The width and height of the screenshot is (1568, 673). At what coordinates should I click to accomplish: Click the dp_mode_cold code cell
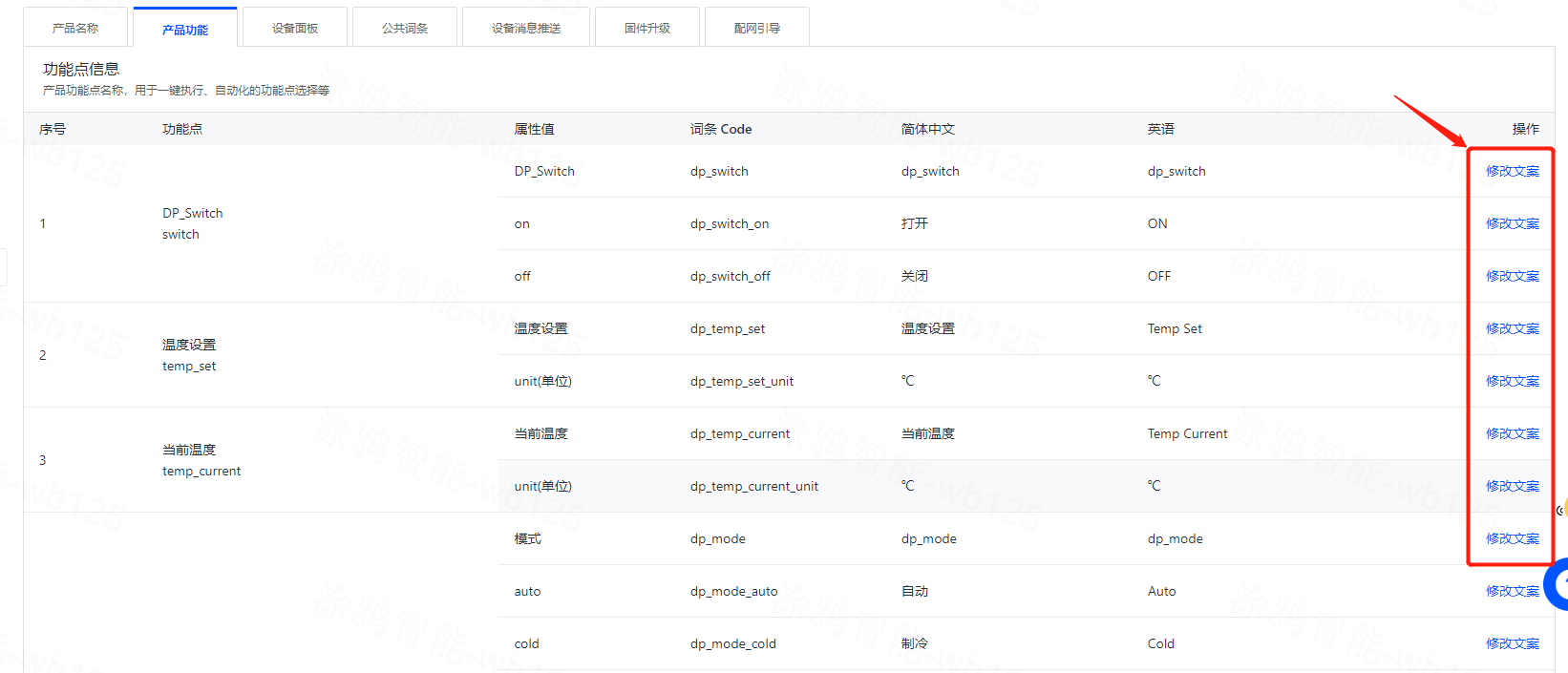point(733,643)
